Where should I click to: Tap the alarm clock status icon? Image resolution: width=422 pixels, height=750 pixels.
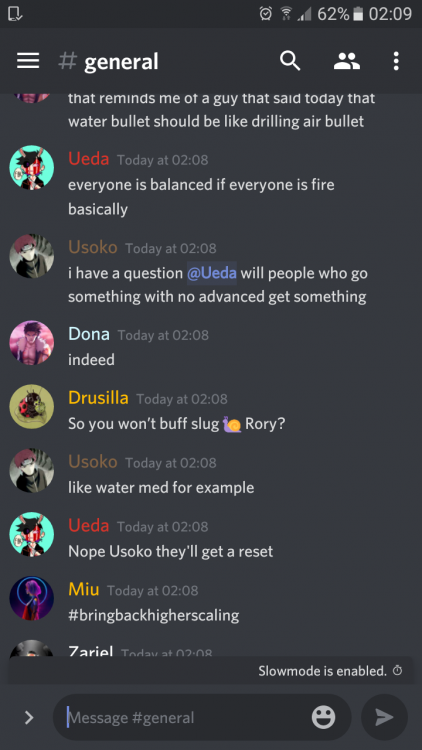pyautogui.click(x=265, y=14)
